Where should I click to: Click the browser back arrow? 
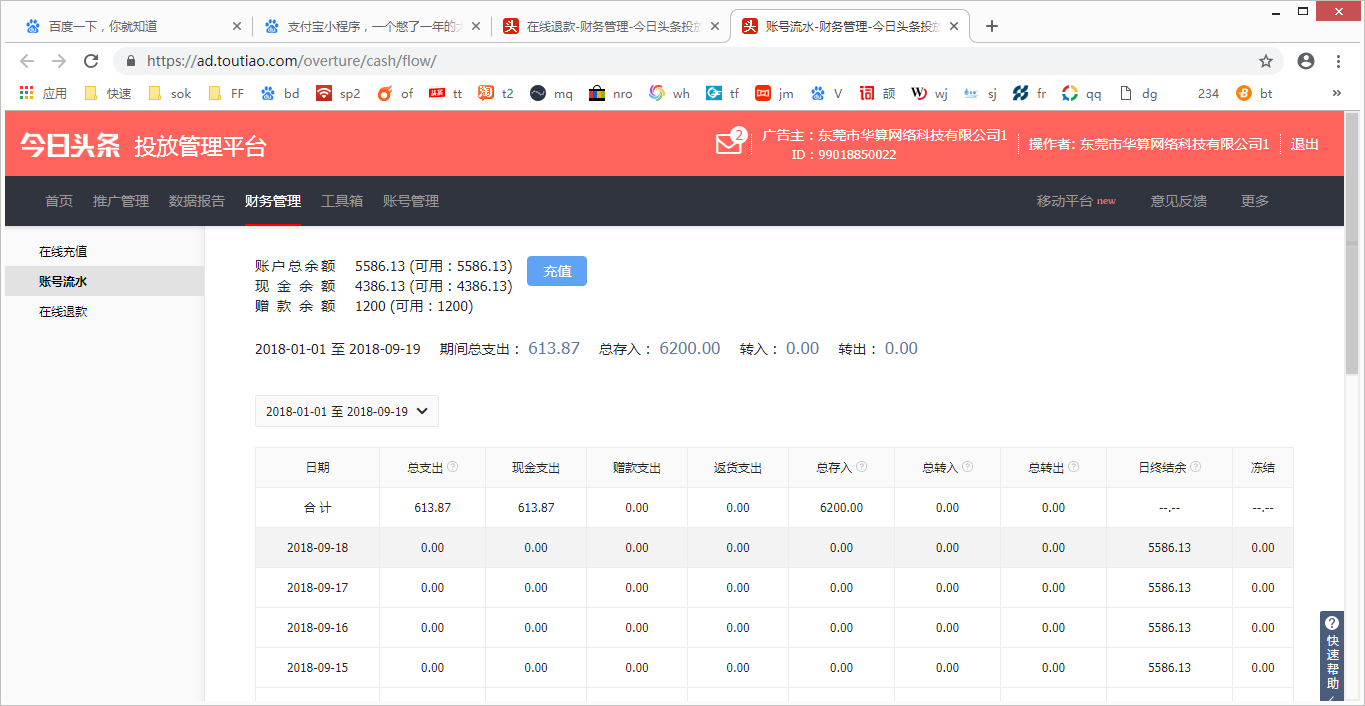[x=27, y=61]
